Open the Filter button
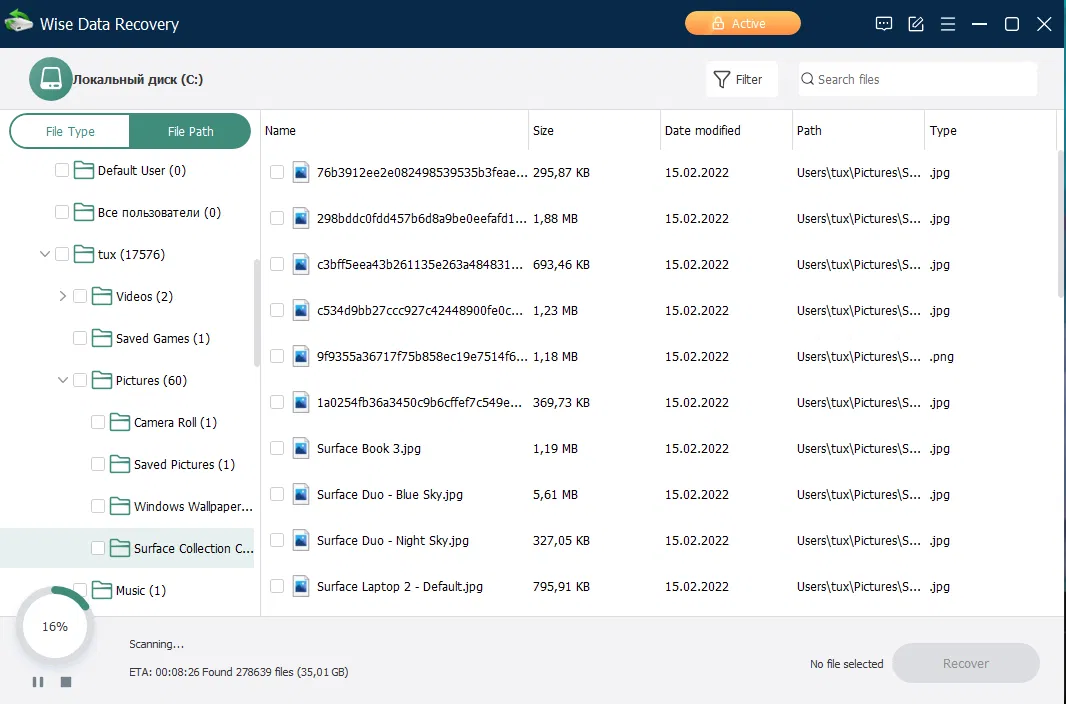The image size is (1066, 704). (x=741, y=80)
